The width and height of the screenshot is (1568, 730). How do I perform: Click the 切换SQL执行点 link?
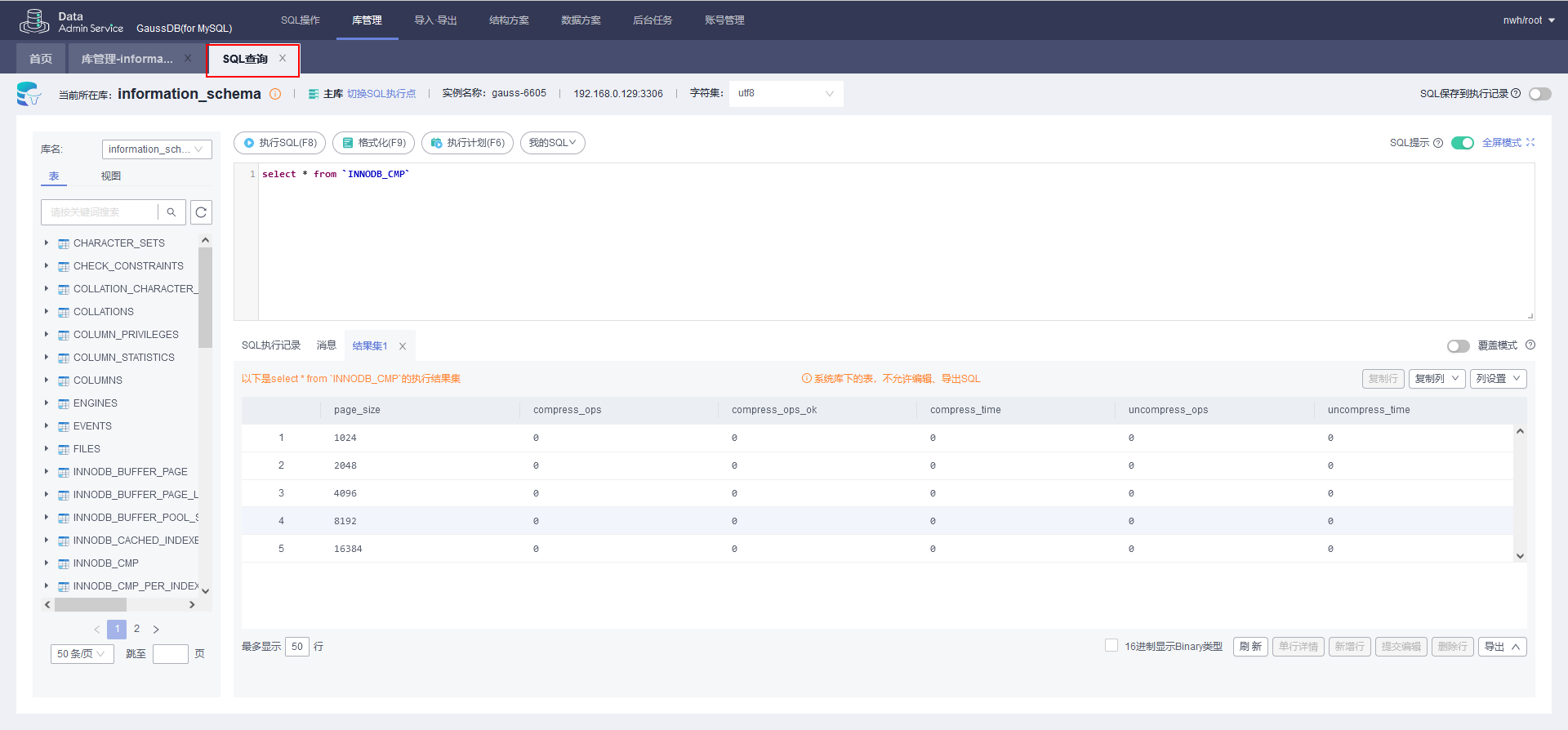pyautogui.click(x=381, y=94)
